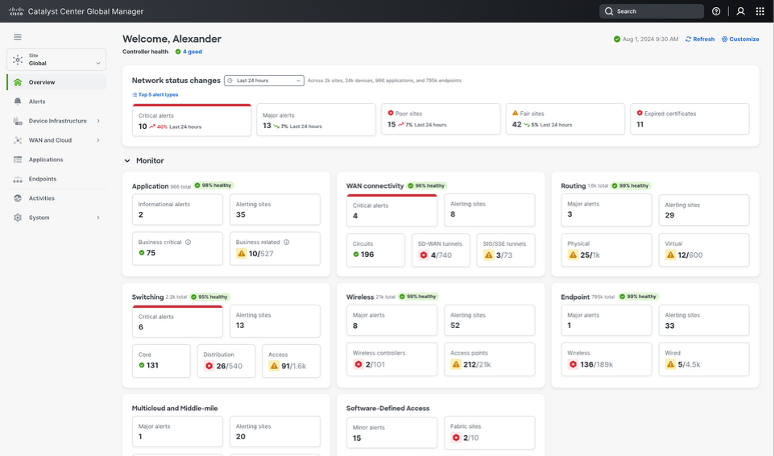Open the Major alerts 13 card

coord(316,119)
